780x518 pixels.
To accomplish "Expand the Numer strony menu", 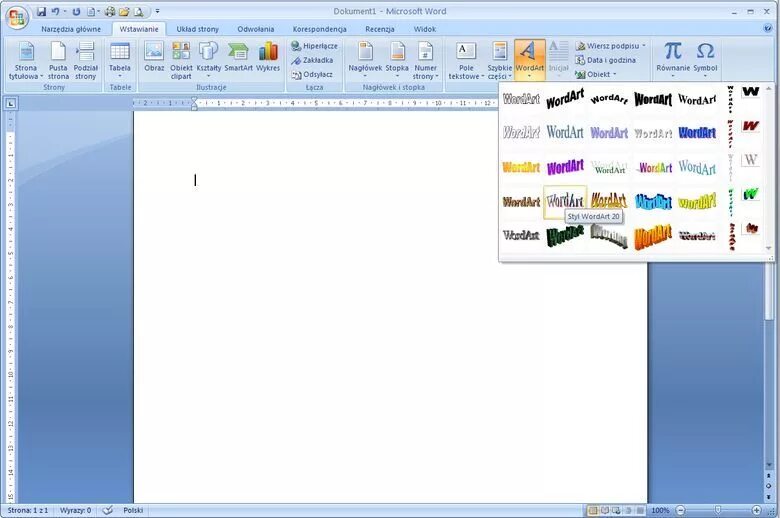I will pos(425,61).
